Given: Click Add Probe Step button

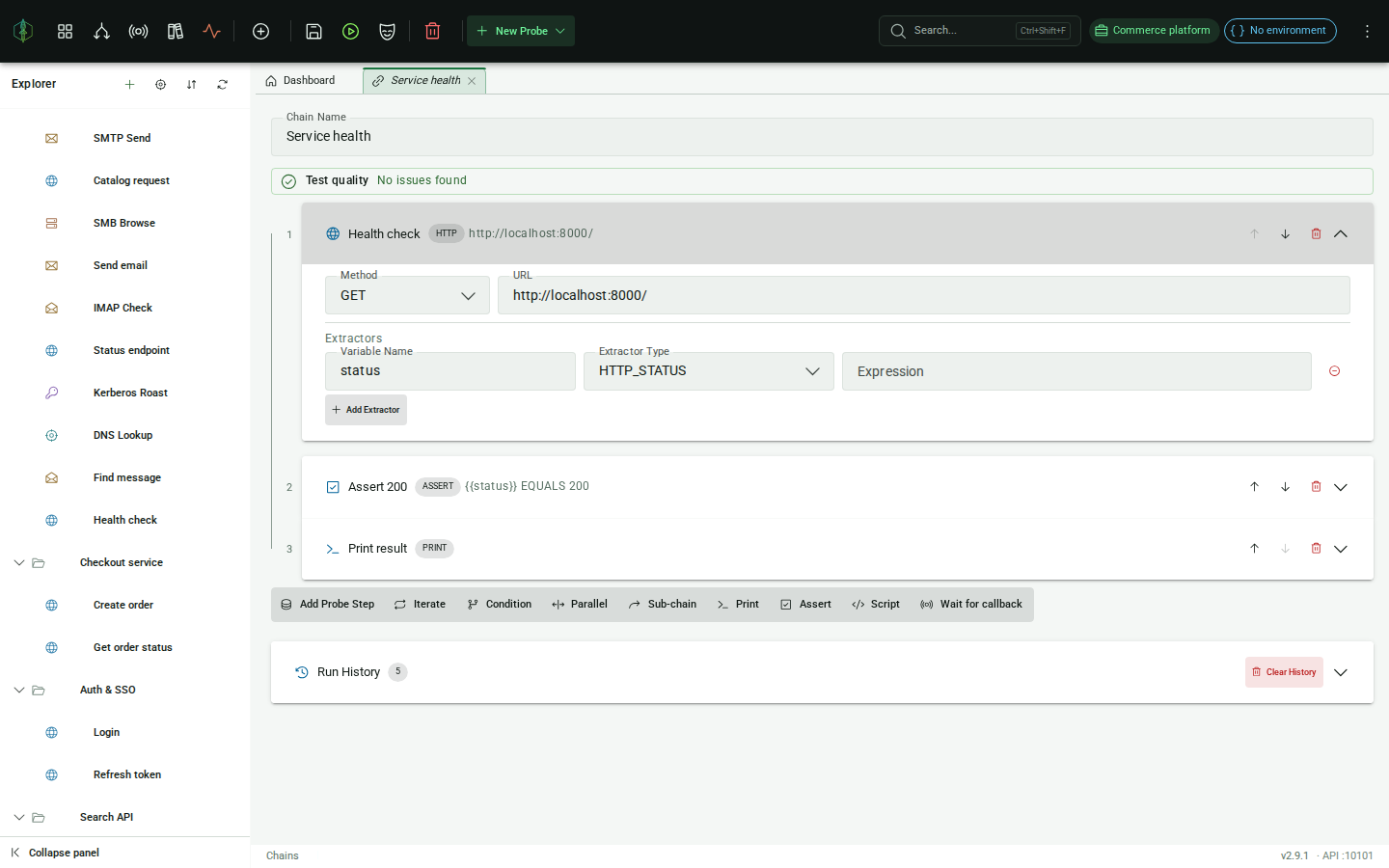Looking at the screenshot, I should pos(328,605).
